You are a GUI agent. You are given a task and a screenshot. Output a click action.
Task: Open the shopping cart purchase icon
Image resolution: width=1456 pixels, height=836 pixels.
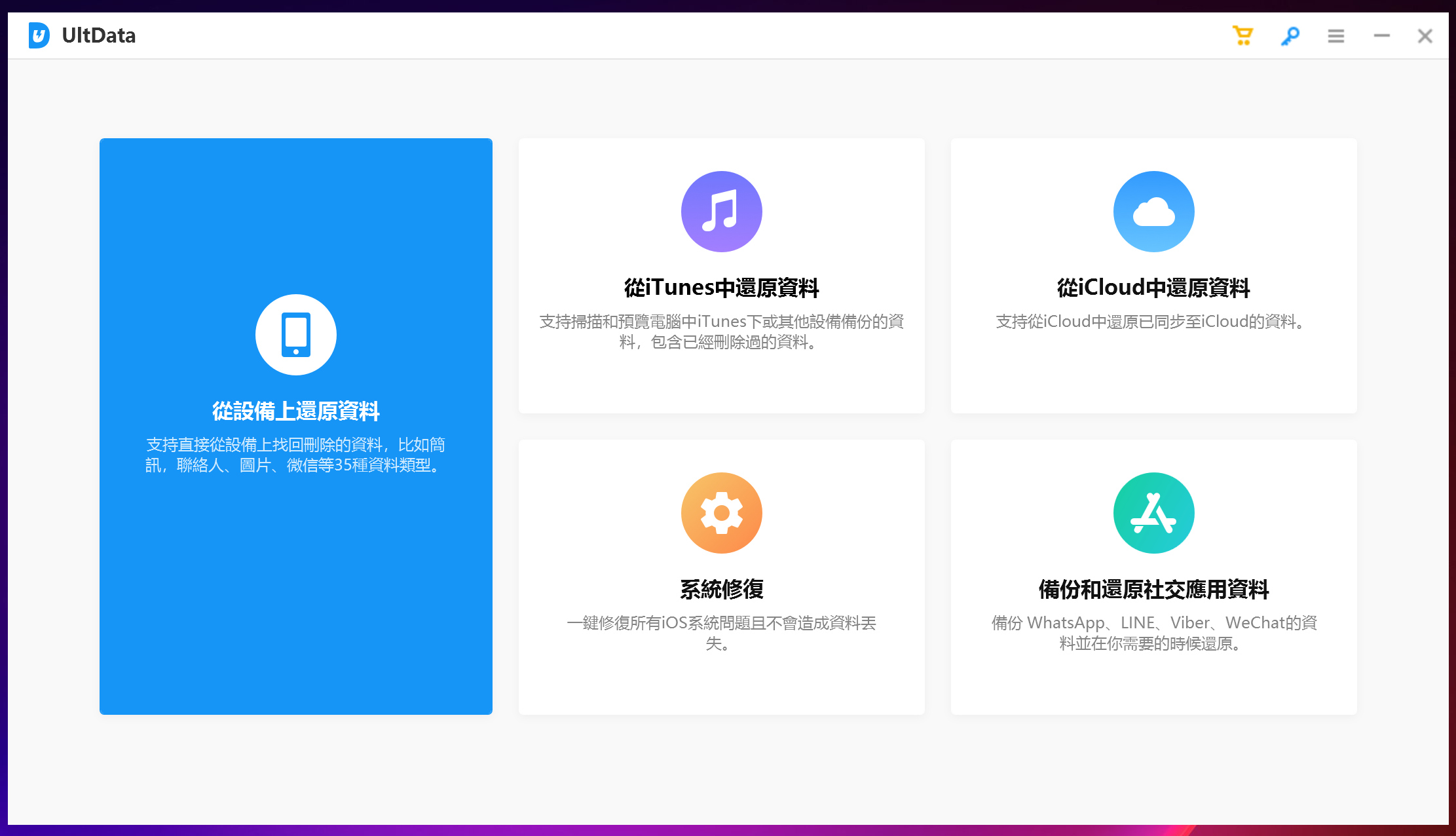(x=1242, y=35)
